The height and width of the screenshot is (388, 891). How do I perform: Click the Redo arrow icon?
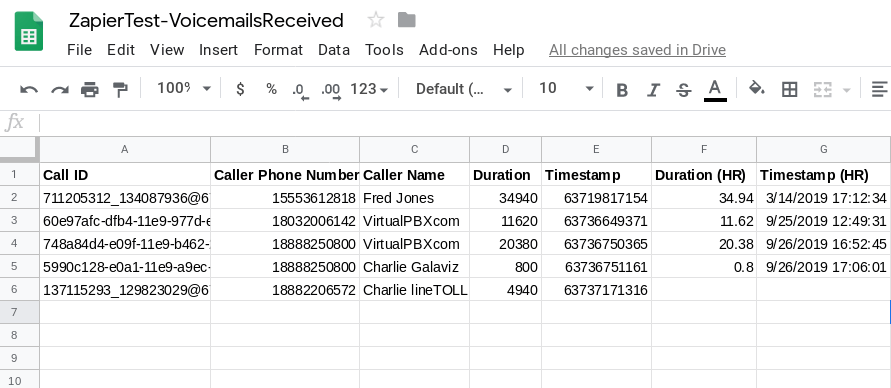(x=60, y=89)
